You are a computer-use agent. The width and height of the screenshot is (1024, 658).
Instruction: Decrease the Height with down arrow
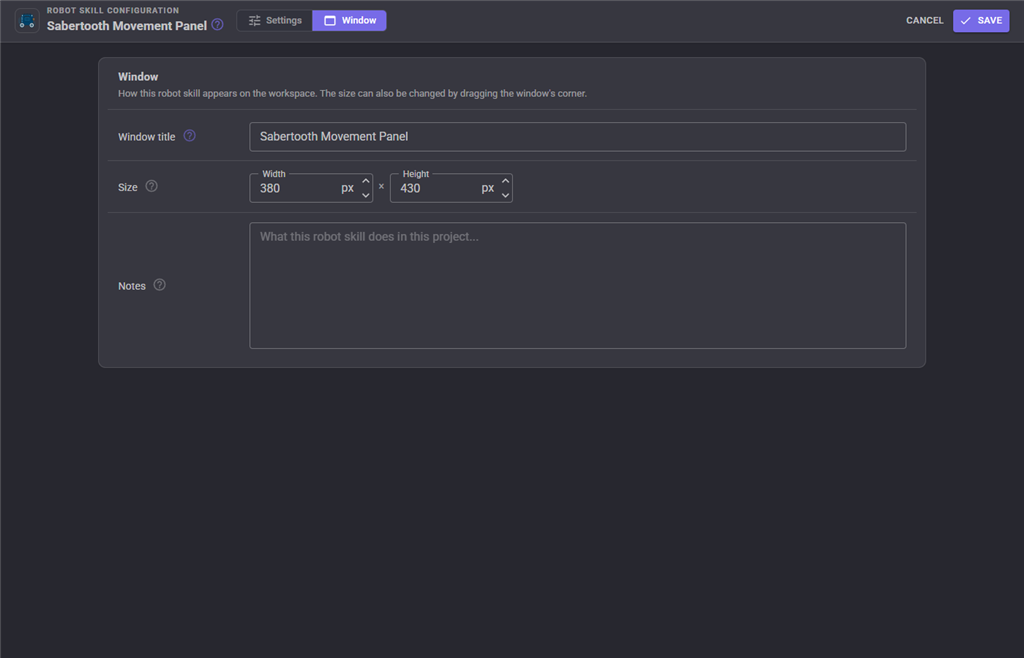point(505,195)
